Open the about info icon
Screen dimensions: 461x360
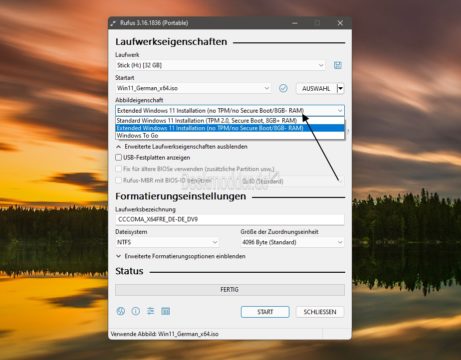(x=136, y=311)
